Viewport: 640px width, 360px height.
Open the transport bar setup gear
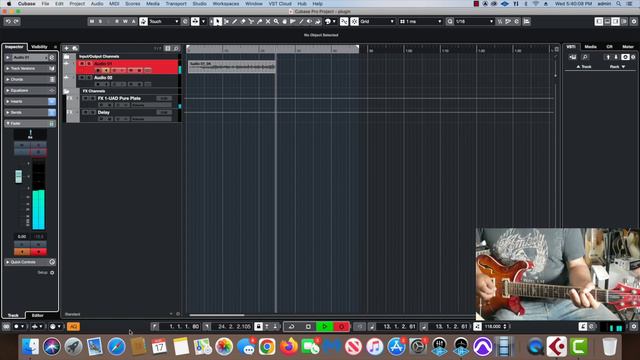[634, 327]
